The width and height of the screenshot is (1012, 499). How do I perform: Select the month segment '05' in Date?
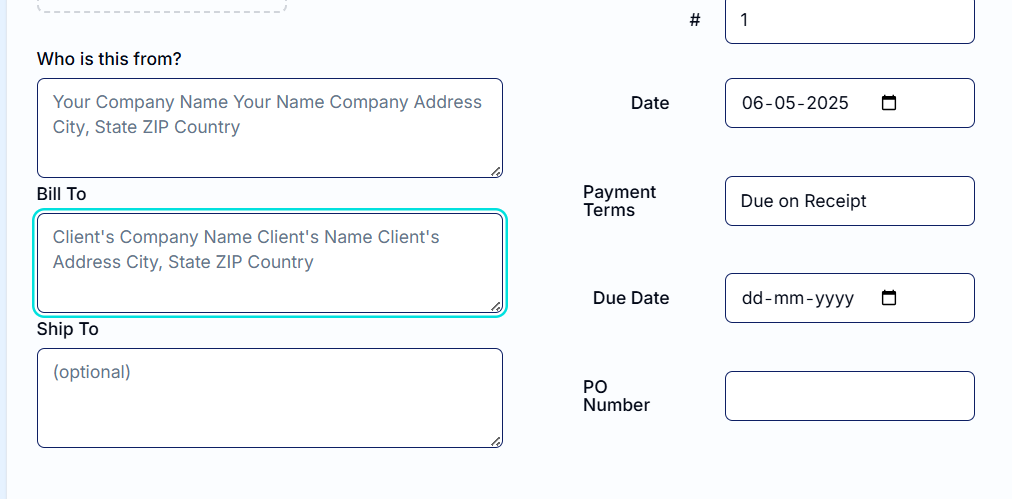click(x=785, y=103)
